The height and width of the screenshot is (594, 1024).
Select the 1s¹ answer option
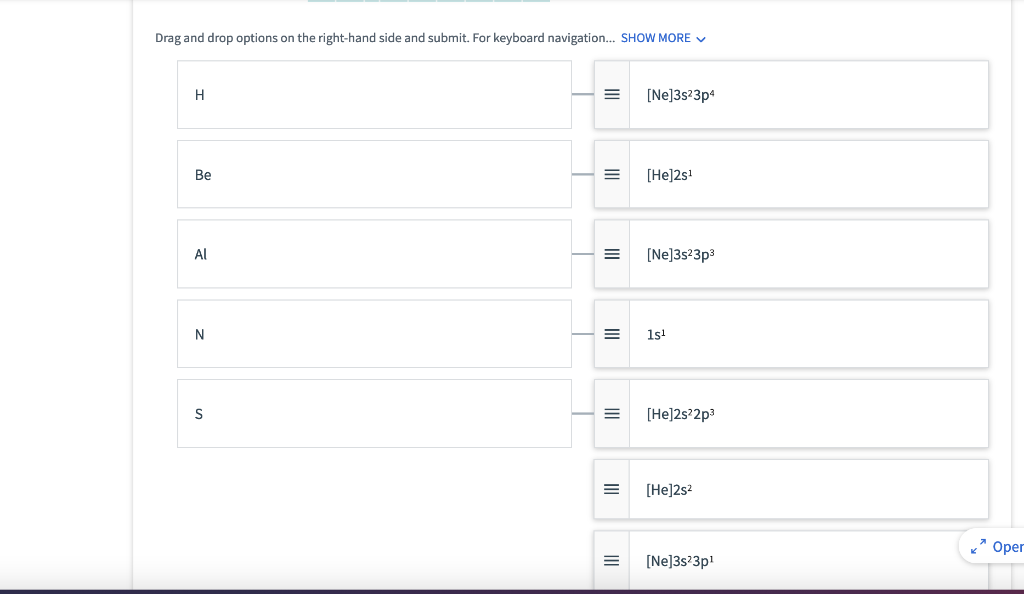pyautogui.click(x=809, y=334)
